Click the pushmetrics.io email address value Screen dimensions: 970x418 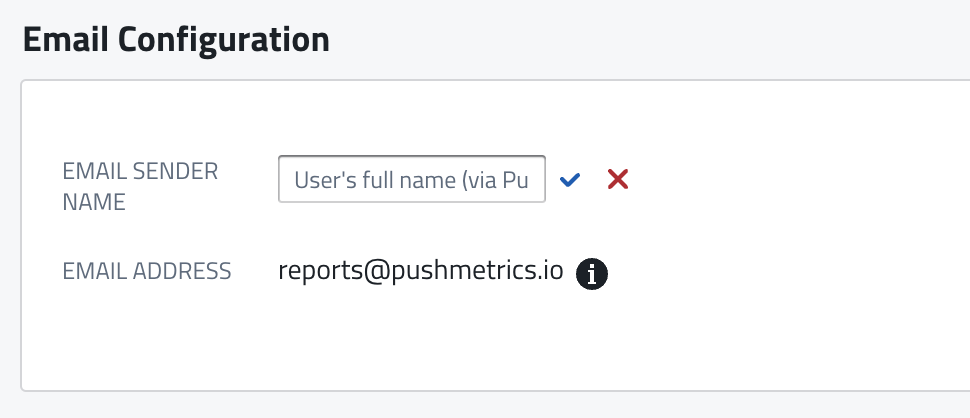(x=421, y=271)
